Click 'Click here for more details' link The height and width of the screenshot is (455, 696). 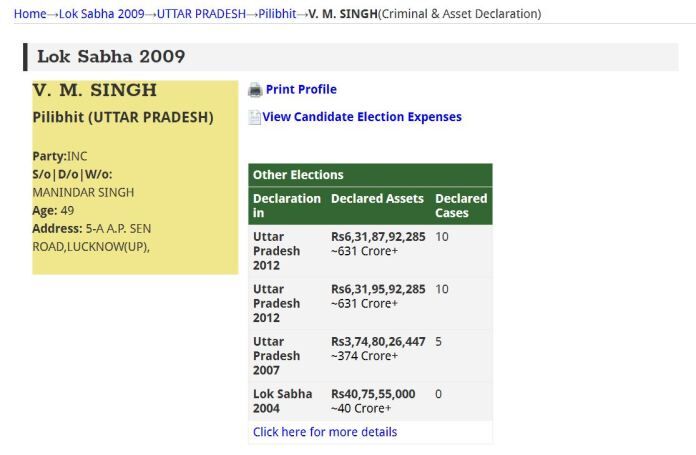click(x=325, y=432)
